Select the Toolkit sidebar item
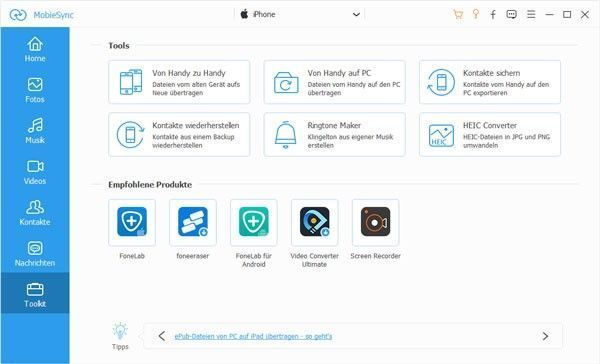The image size is (600, 364). tap(35, 294)
